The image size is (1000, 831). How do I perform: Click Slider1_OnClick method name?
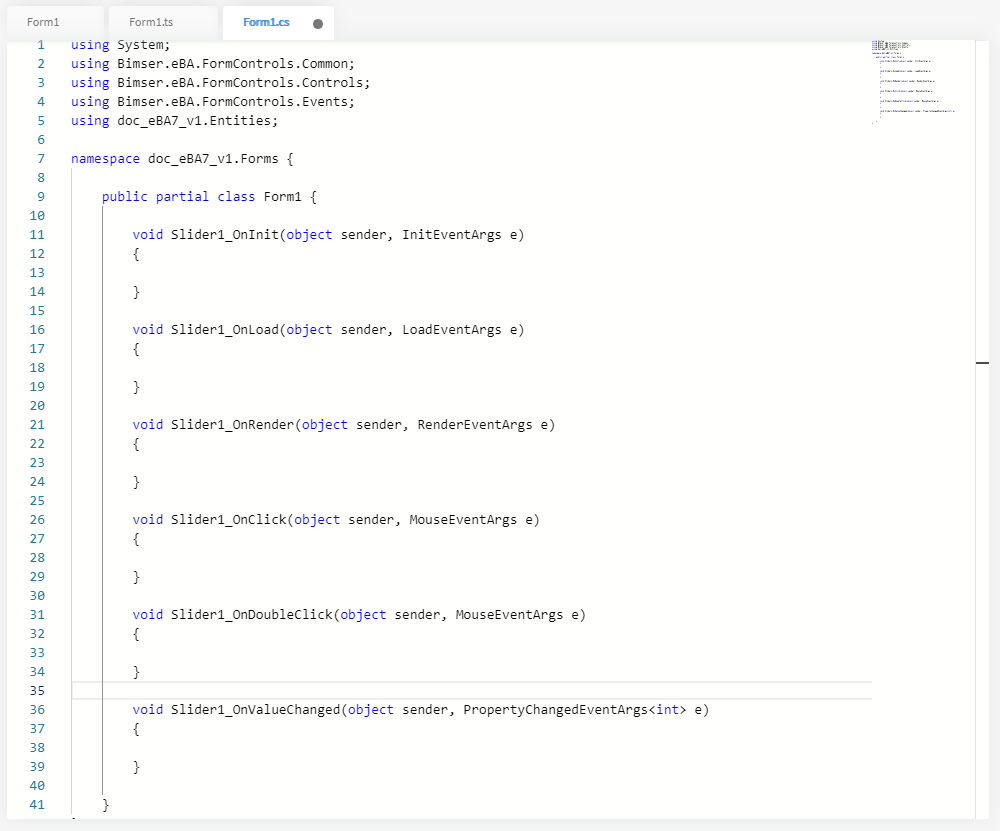[228, 520]
